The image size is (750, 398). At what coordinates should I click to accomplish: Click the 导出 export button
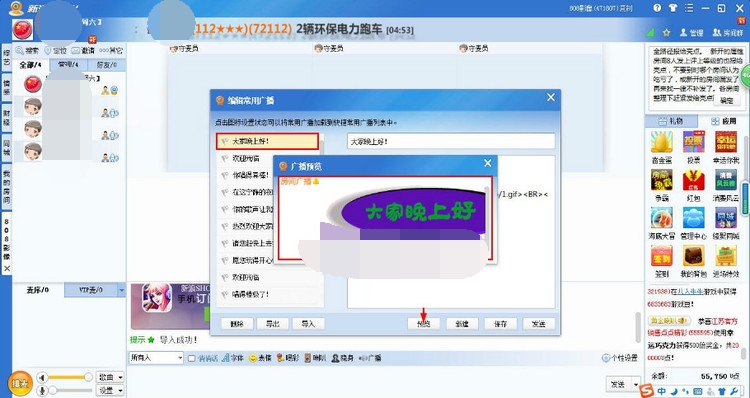(273, 324)
